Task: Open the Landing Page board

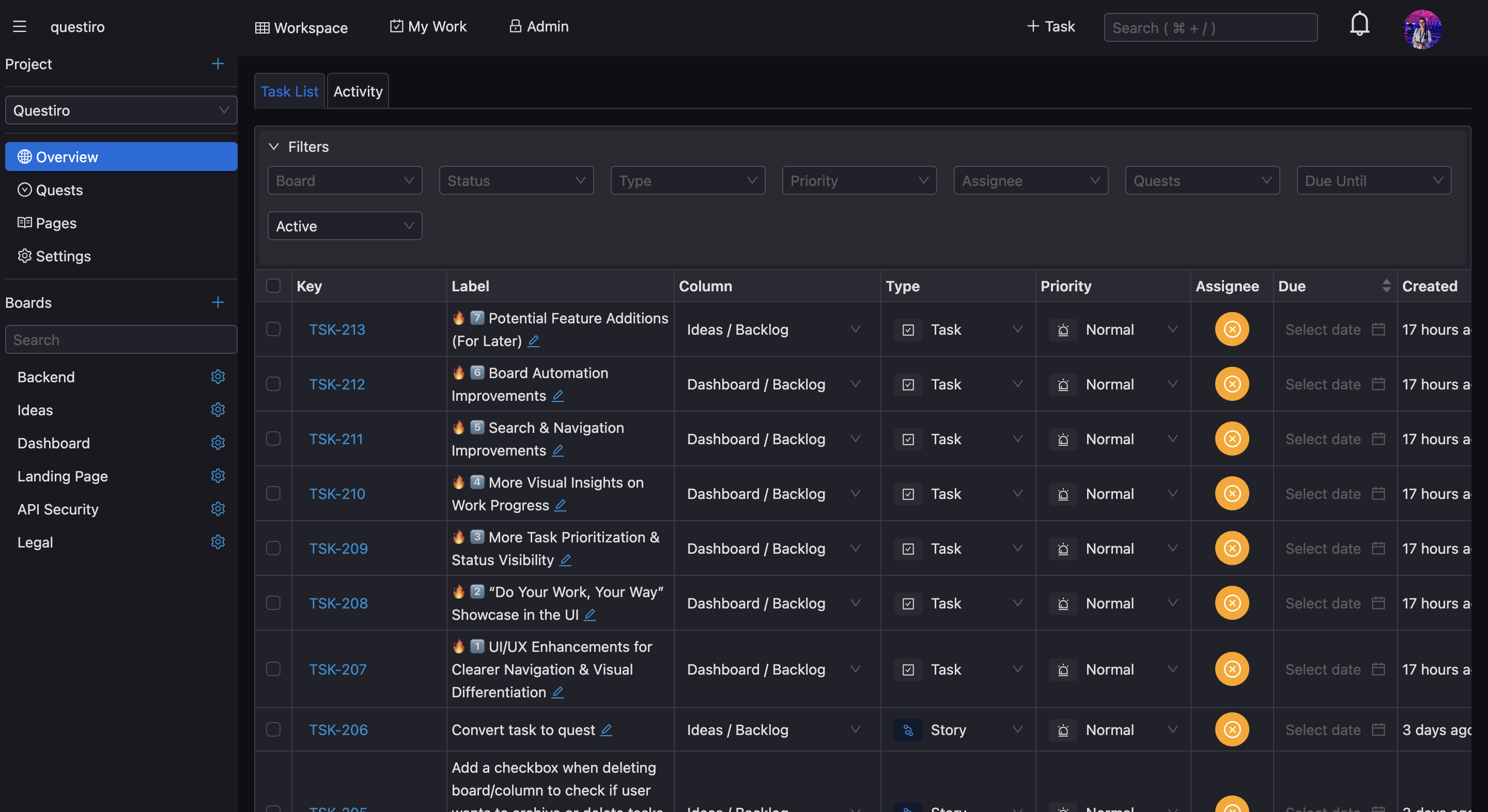Action: pos(63,475)
